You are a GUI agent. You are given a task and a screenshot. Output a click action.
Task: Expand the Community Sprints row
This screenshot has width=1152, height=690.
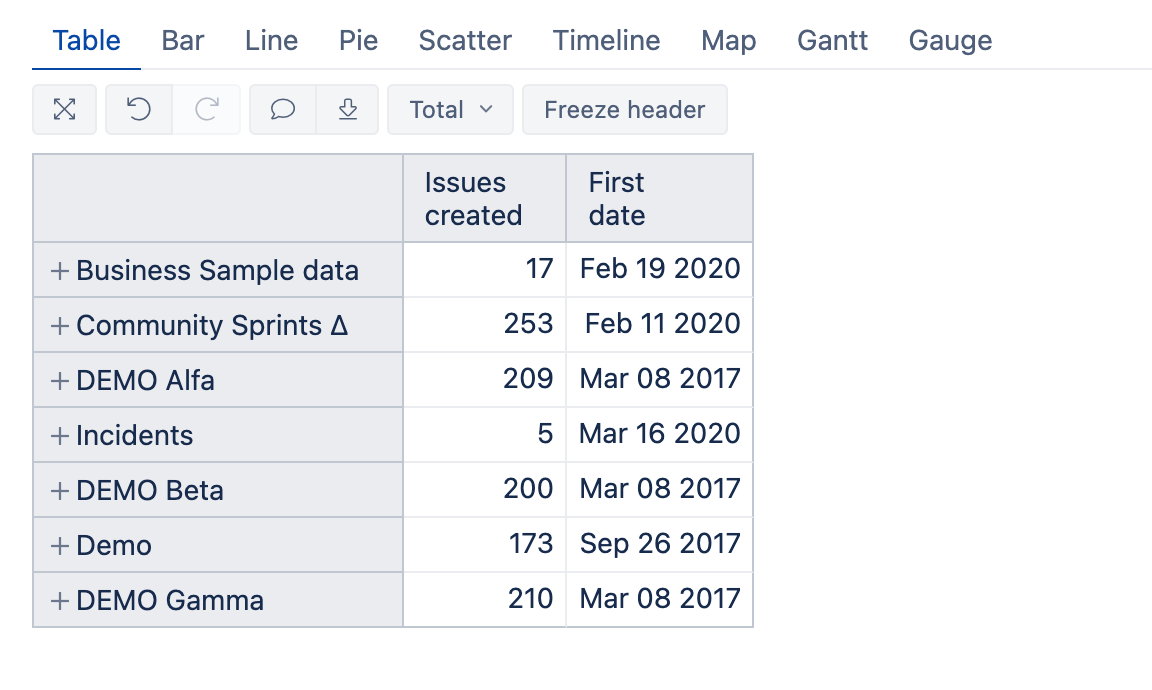pyautogui.click(x=60, y=326)
